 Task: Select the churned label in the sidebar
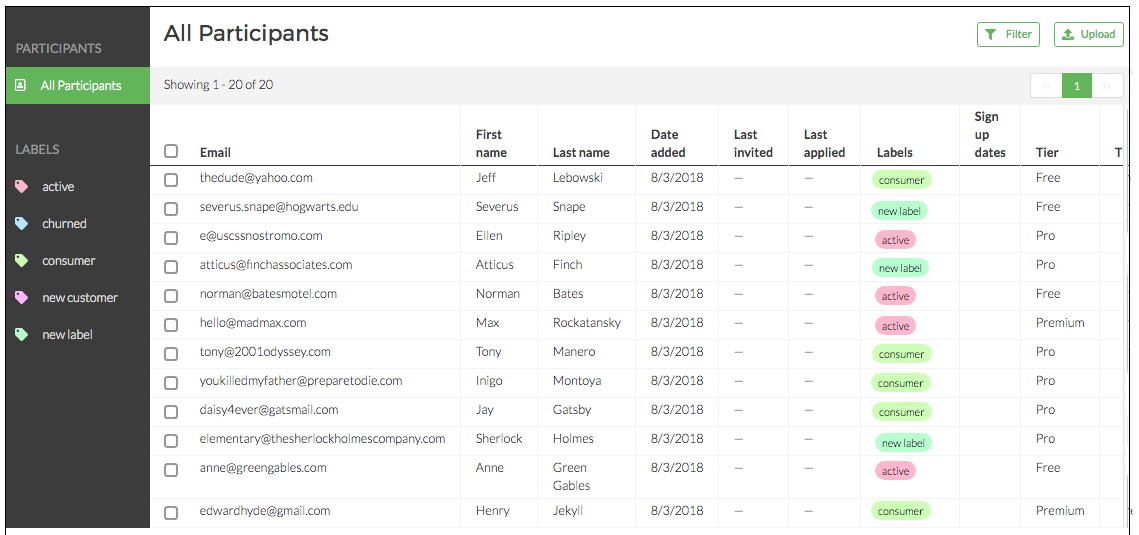(64, 224)
